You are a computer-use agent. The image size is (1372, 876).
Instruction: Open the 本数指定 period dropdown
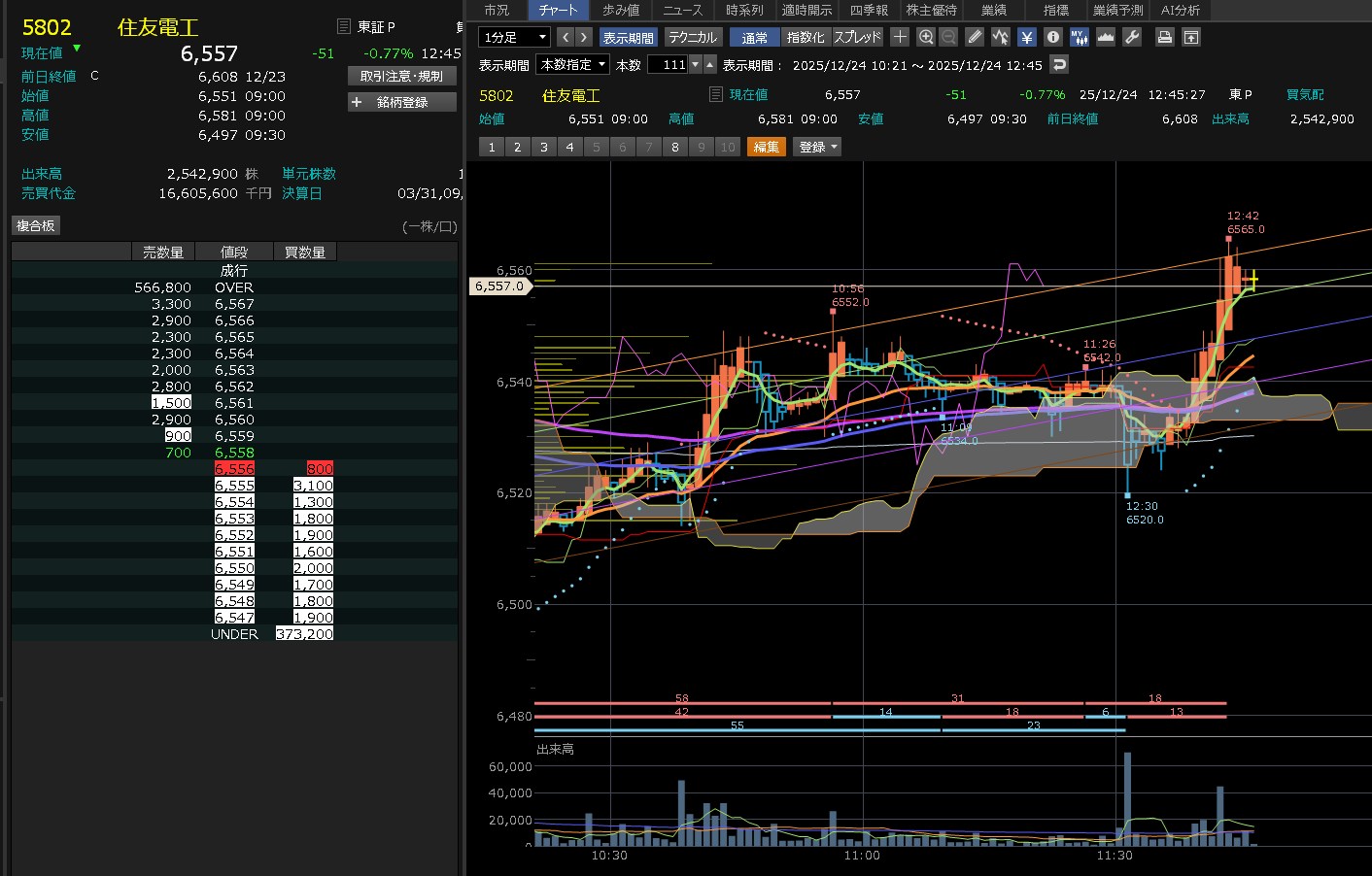coord(572,65)
